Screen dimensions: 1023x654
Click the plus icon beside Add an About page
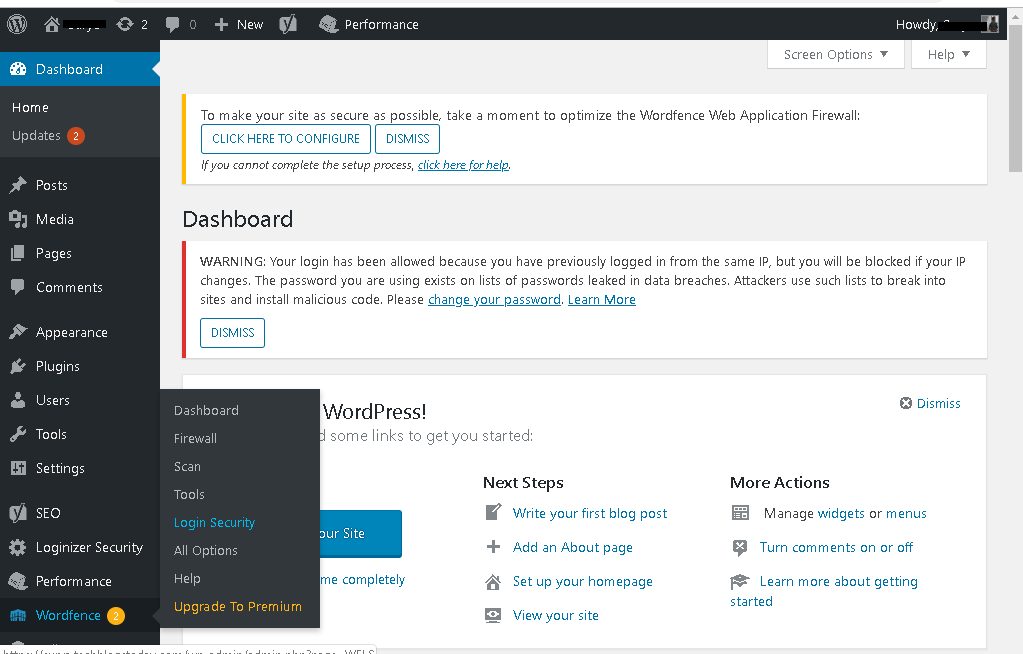click(x=493, y=547)
